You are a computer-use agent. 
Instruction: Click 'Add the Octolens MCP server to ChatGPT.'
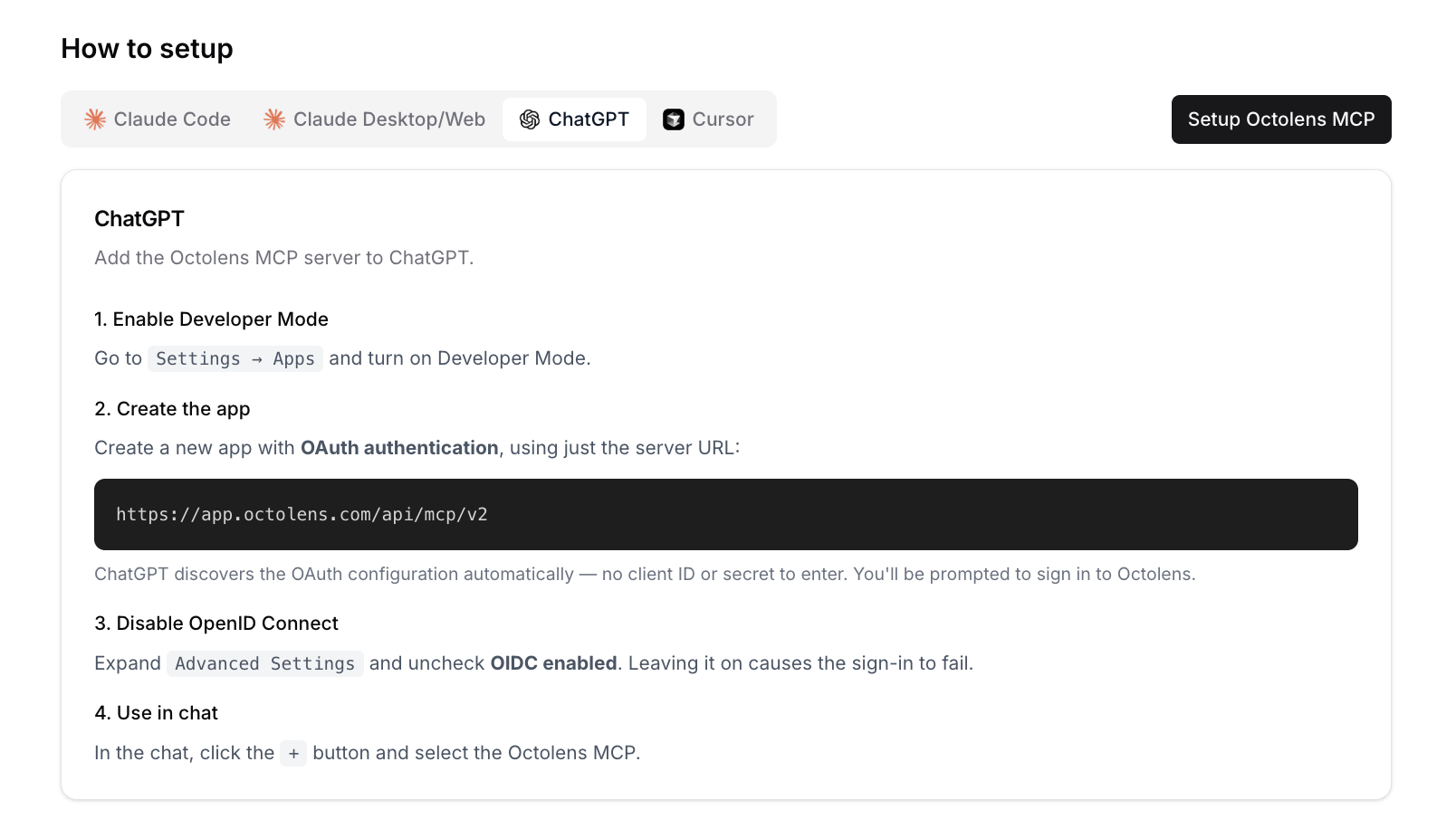pyautogui.click(x=284, y=258)
